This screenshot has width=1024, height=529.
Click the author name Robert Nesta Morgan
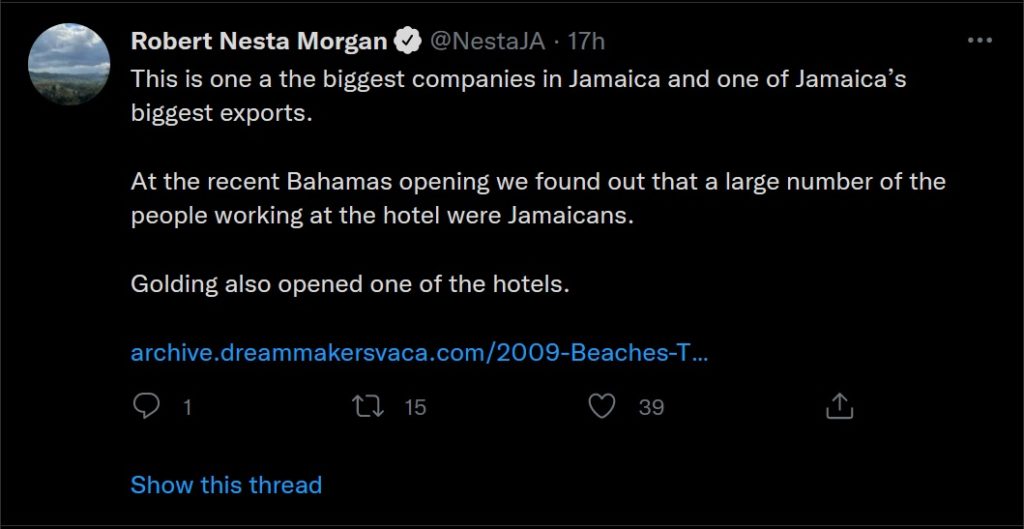point(260,42)
